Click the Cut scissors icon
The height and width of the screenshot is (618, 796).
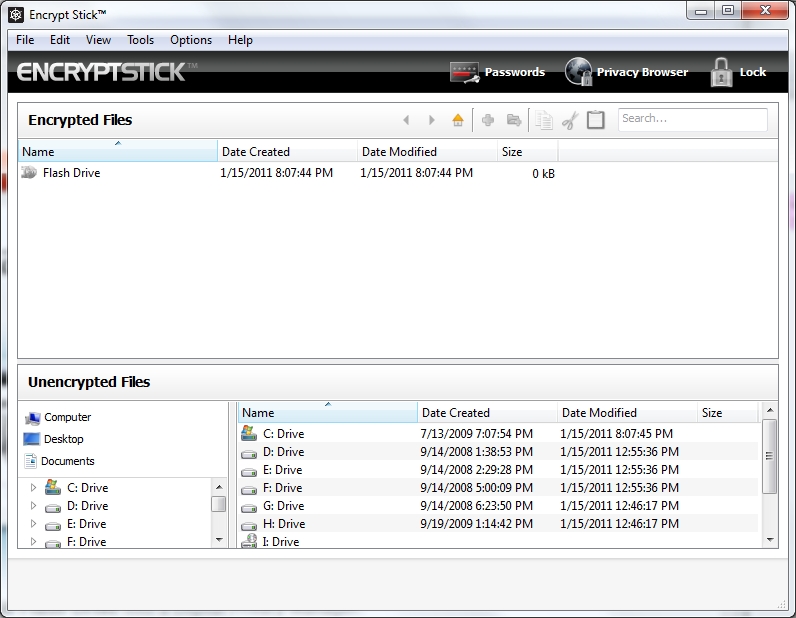coord(570,120)
